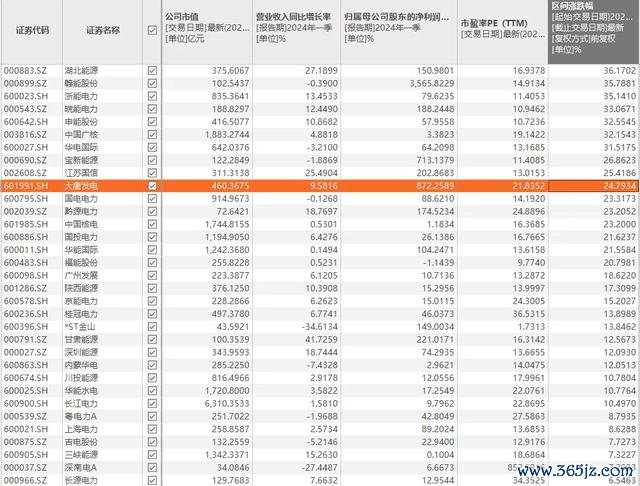
Task: Click market value cell 1,883.2744
Action: click(227, 135)
